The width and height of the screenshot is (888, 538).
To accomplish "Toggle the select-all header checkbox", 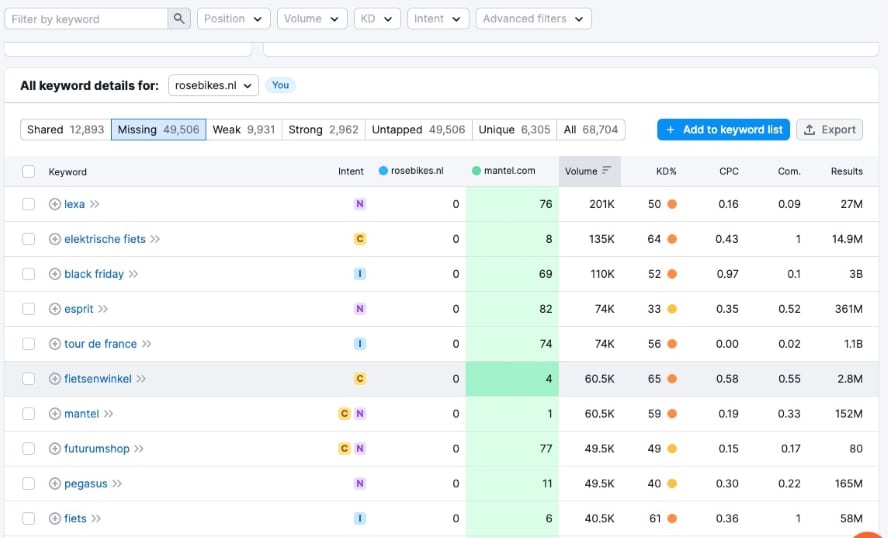I will 28,172.
